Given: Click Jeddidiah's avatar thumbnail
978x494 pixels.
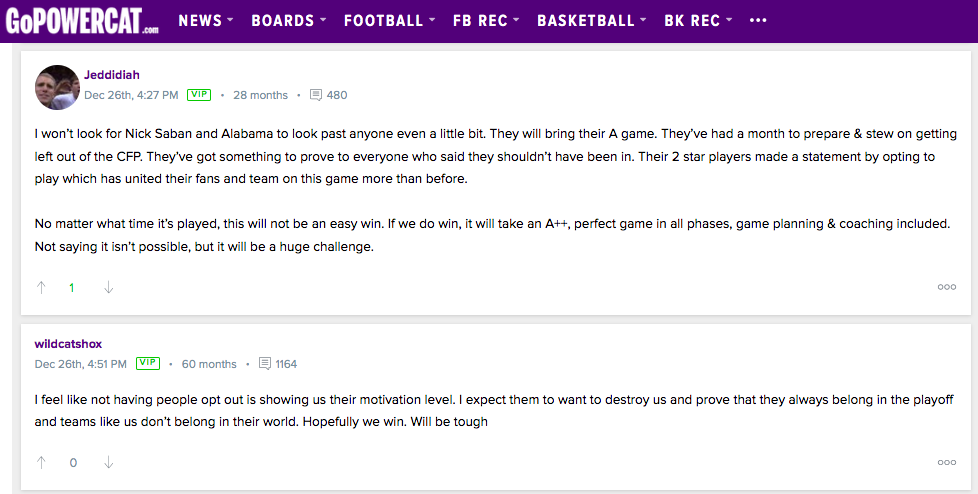Looking at the screenshot, I should (57, 87).
